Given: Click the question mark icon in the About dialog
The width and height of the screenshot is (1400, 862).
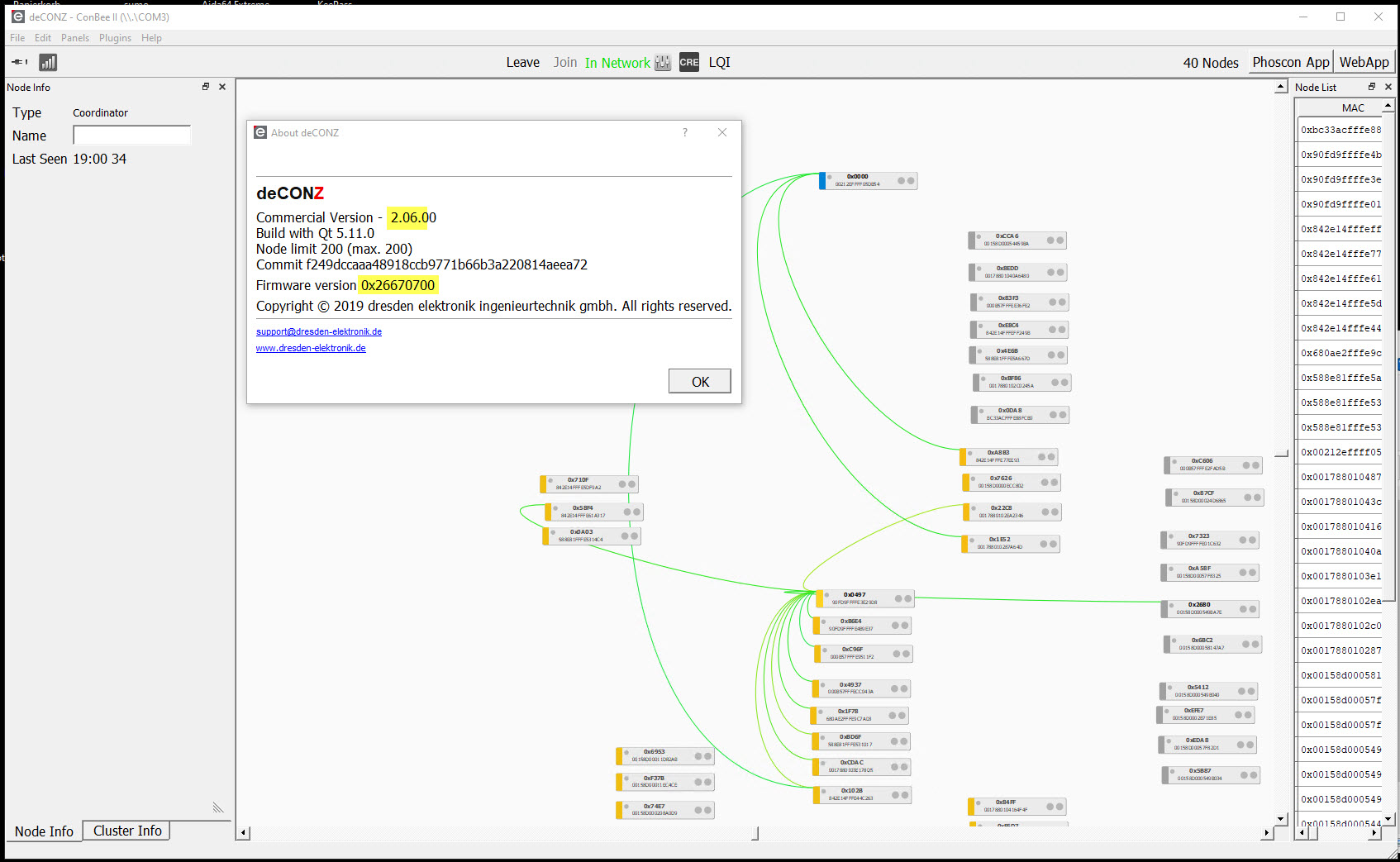Looking at the screenshot, I should point(684,132).
